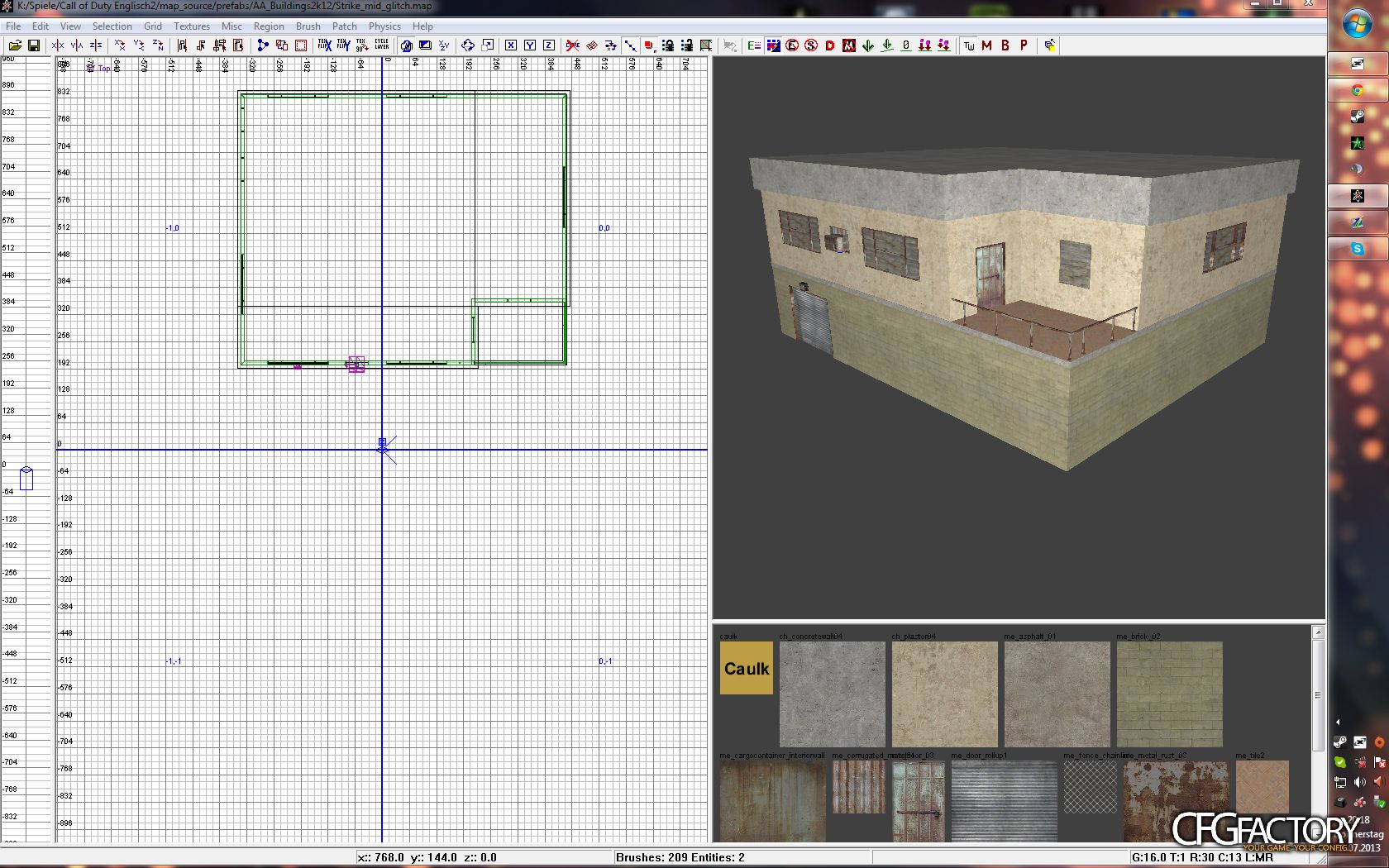The width and height of the screenshot is (1389, 868).
Task: Open the Textures menu
Action: pos(192,26)
